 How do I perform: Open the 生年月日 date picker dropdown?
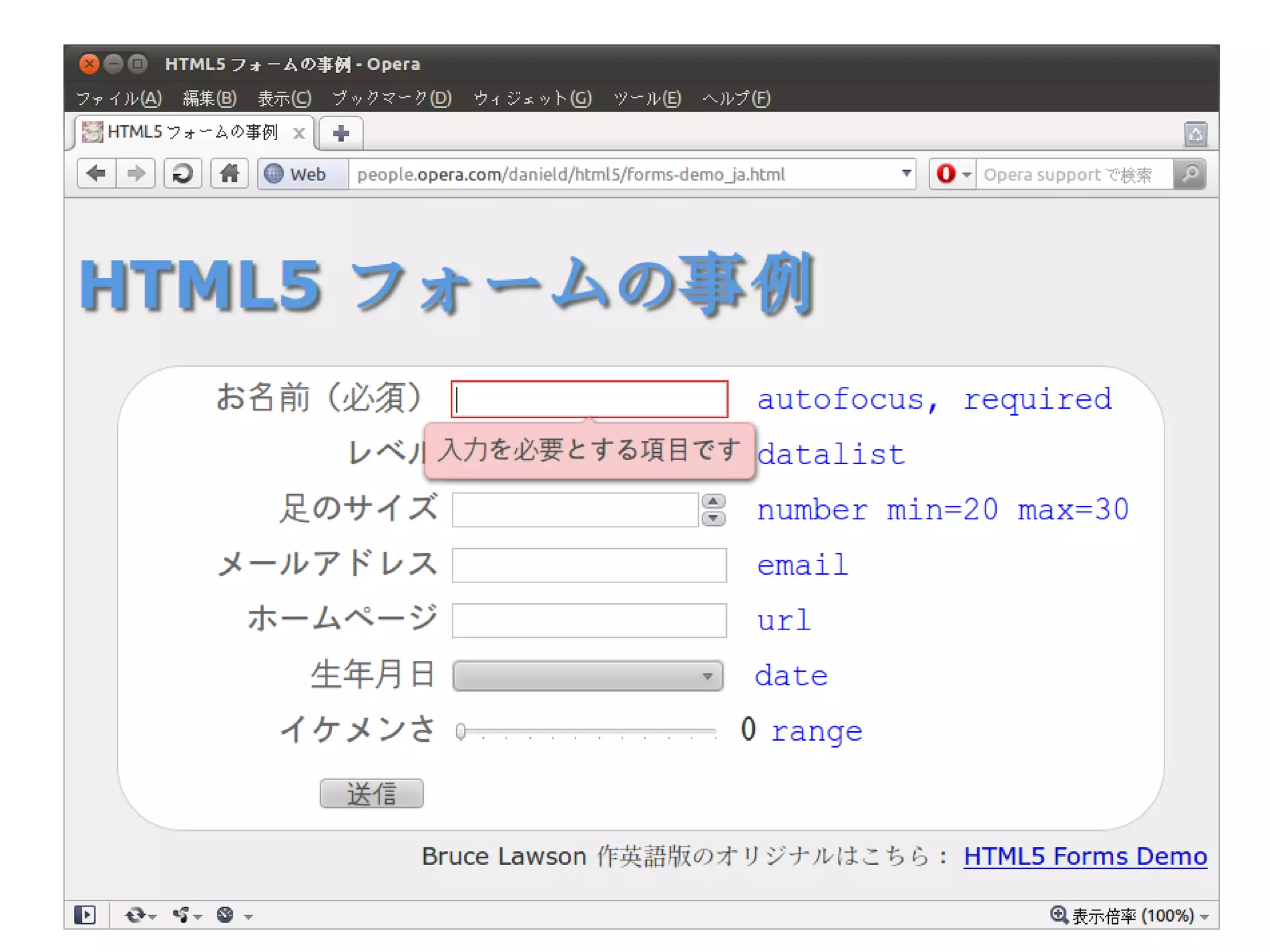click(x=587, y=675)
